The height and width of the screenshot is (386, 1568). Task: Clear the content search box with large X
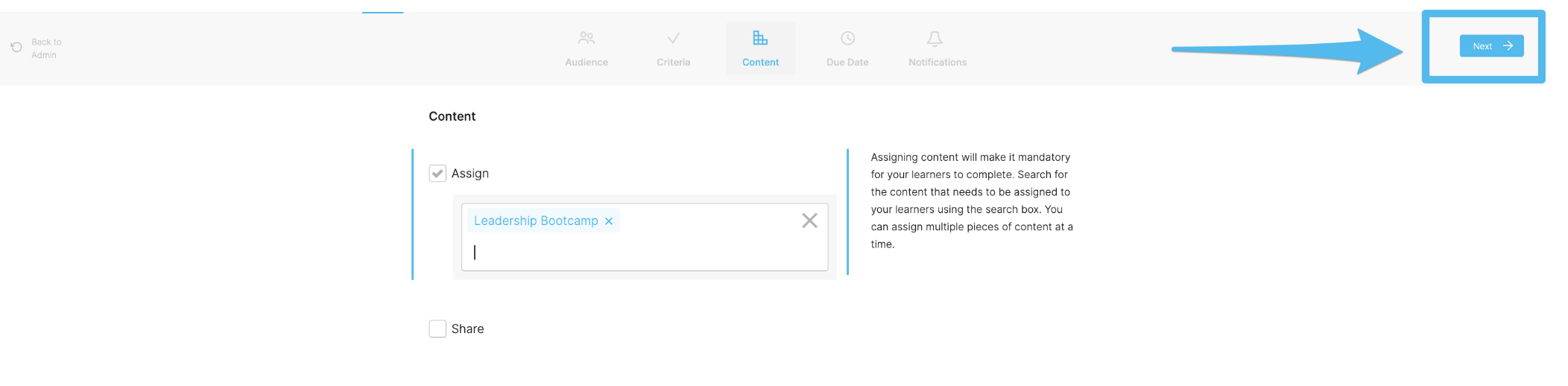click(x=809, y=221)
